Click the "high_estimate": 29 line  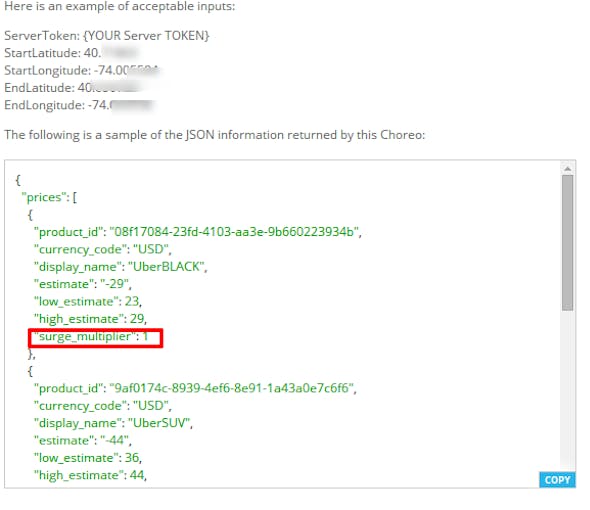click(90, 319)
